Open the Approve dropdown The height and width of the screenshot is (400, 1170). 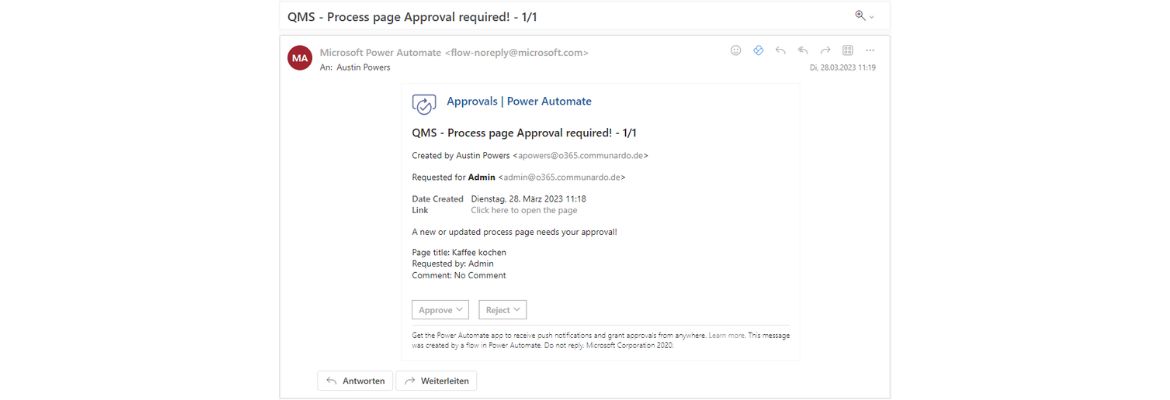tap(440, 310)
